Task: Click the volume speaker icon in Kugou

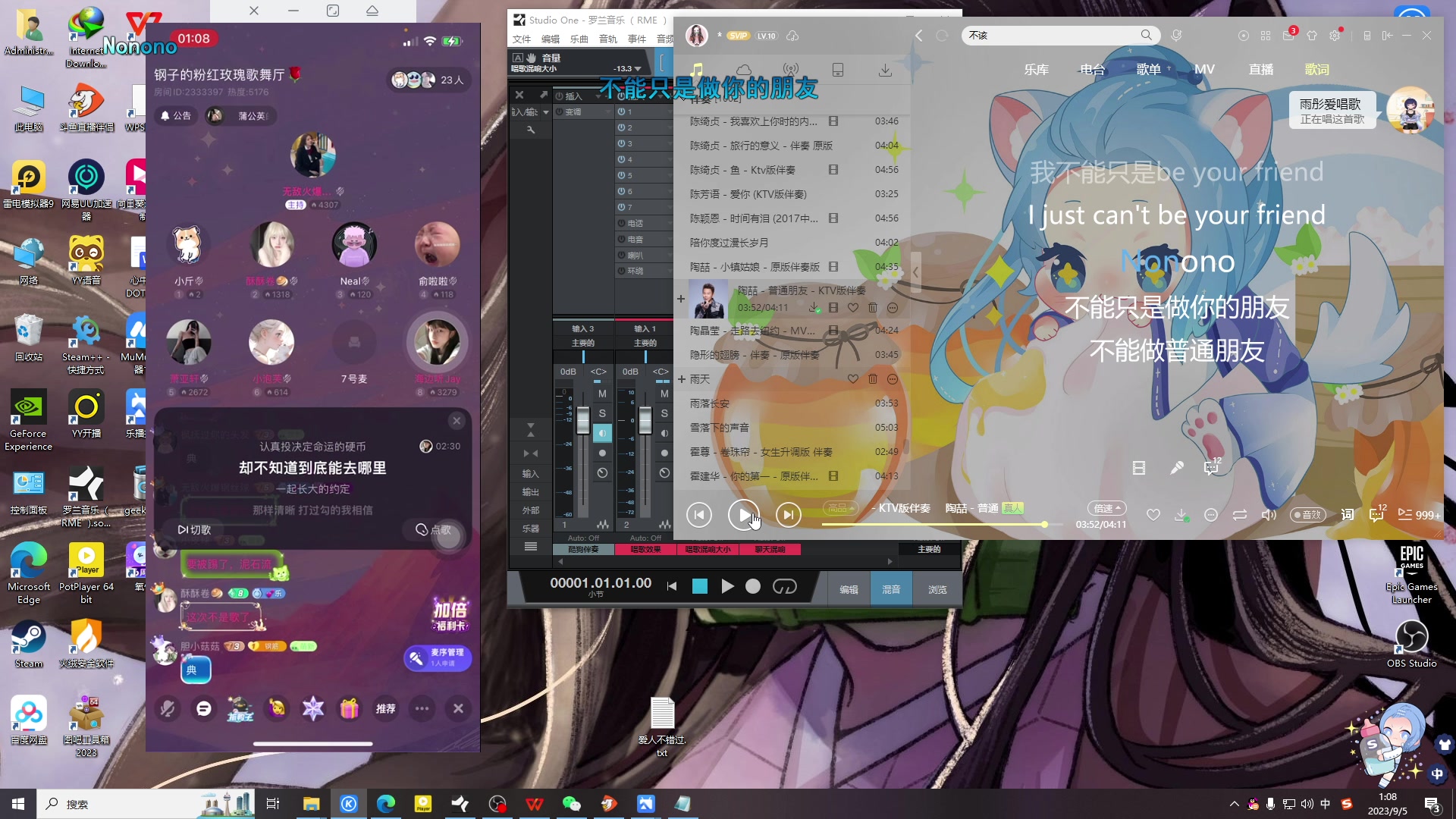Action: click(1269, 515)
